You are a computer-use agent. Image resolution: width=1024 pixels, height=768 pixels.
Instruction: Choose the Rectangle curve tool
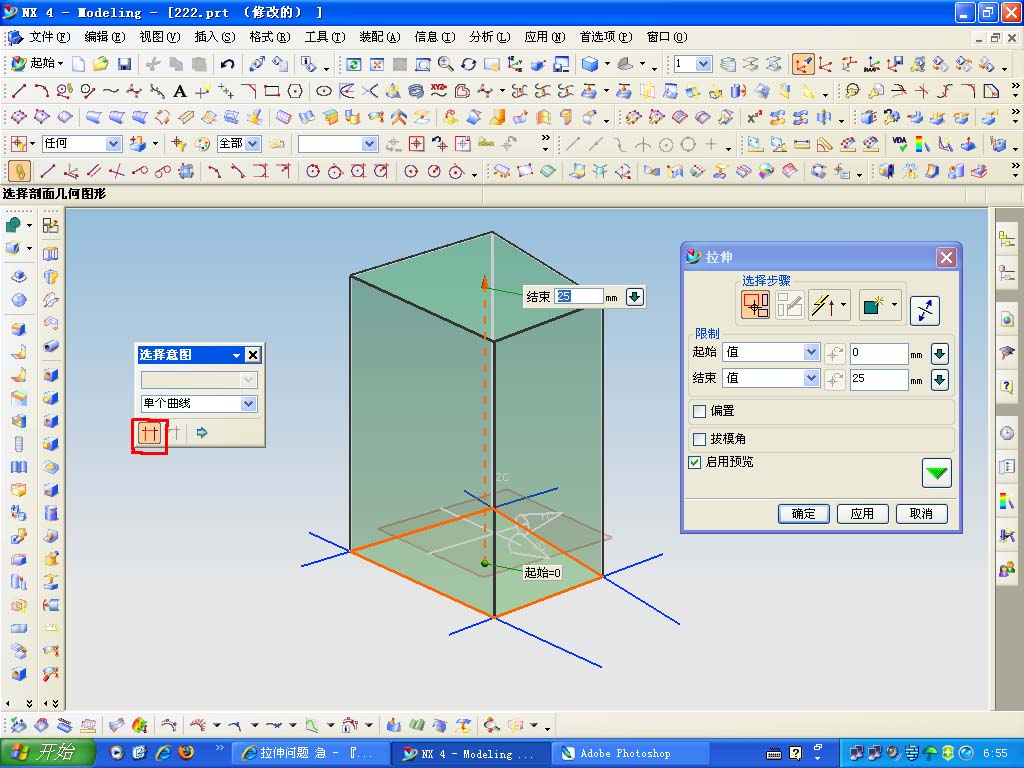(272, 91)
